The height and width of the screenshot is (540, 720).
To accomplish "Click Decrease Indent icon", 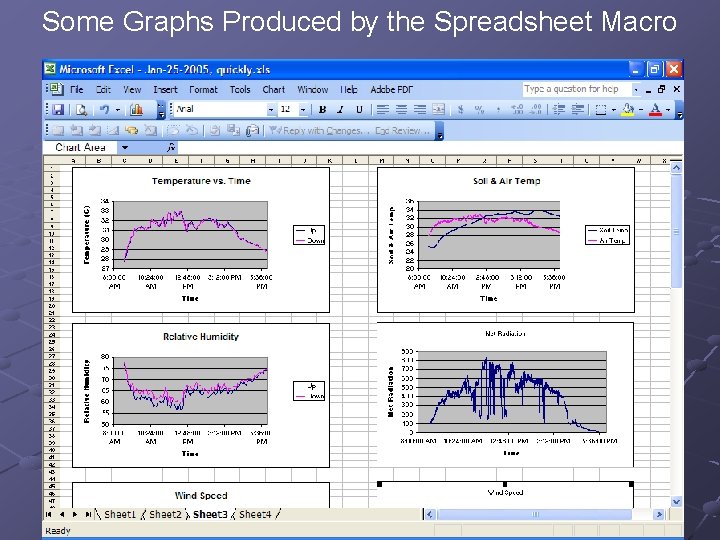I will coord(559,110).
